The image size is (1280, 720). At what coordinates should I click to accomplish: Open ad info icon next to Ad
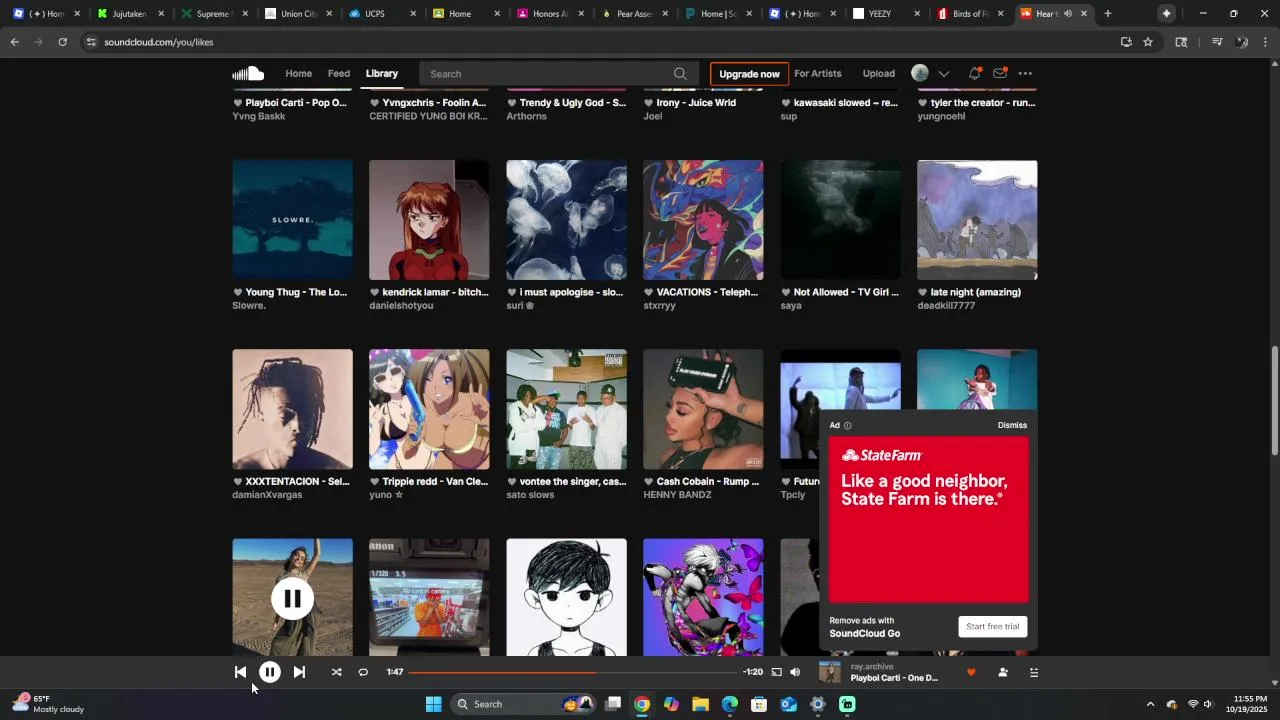848,426
